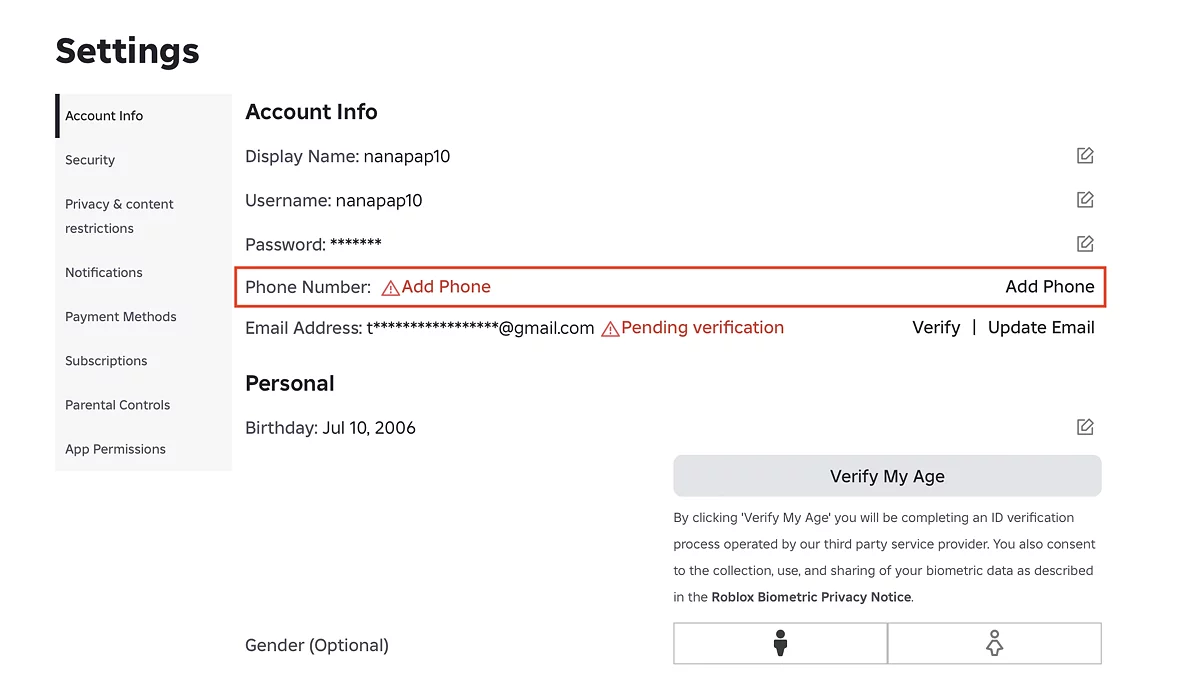Click the Verify My Age button
Viewport: 1200px width, 675px height.
coord(887,476)
